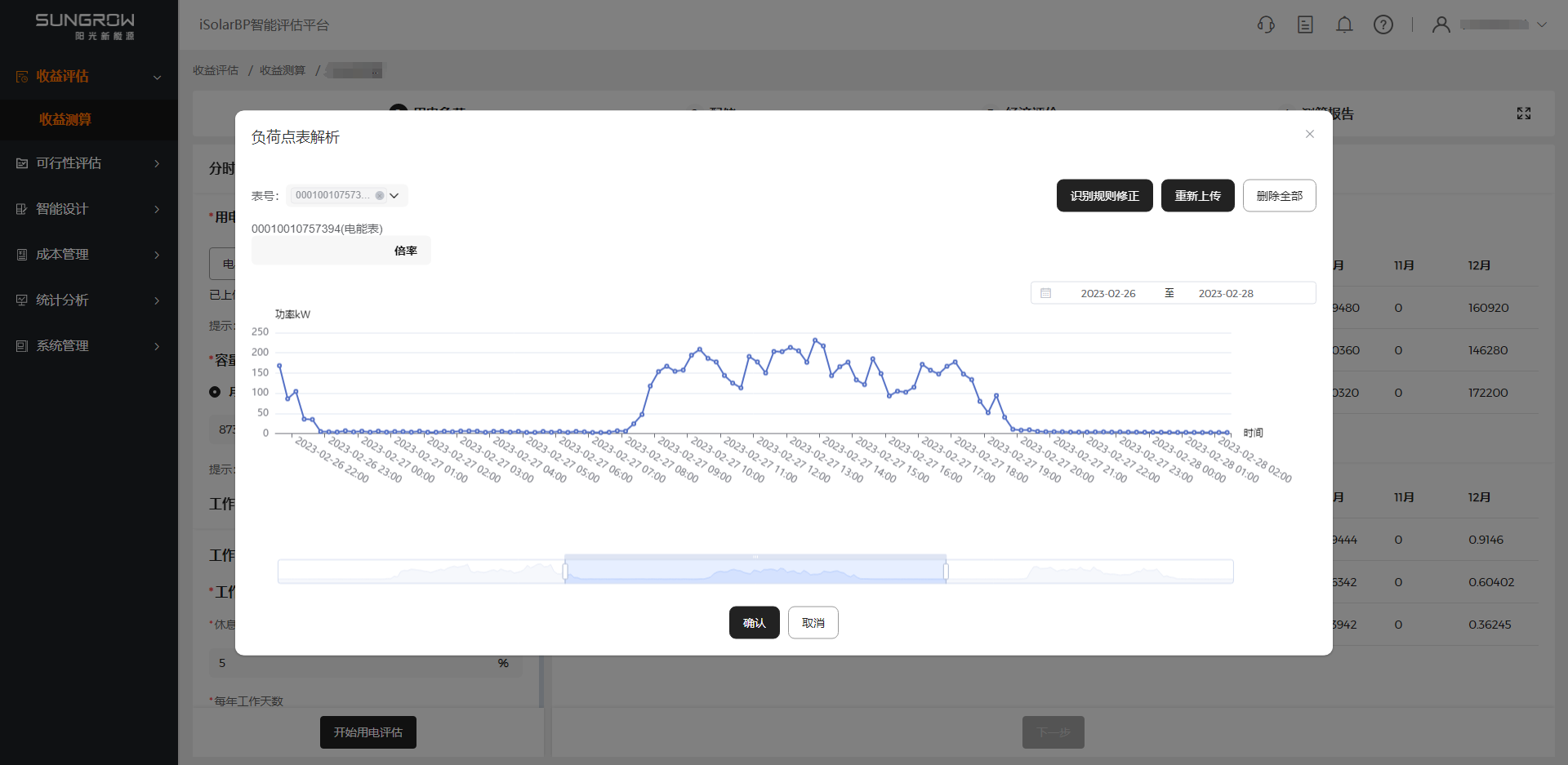Image resolution: width=1568 pixels, height=765 pixels.
Task: Open the 表号 meter dropdown
Action: coord(394,196)
